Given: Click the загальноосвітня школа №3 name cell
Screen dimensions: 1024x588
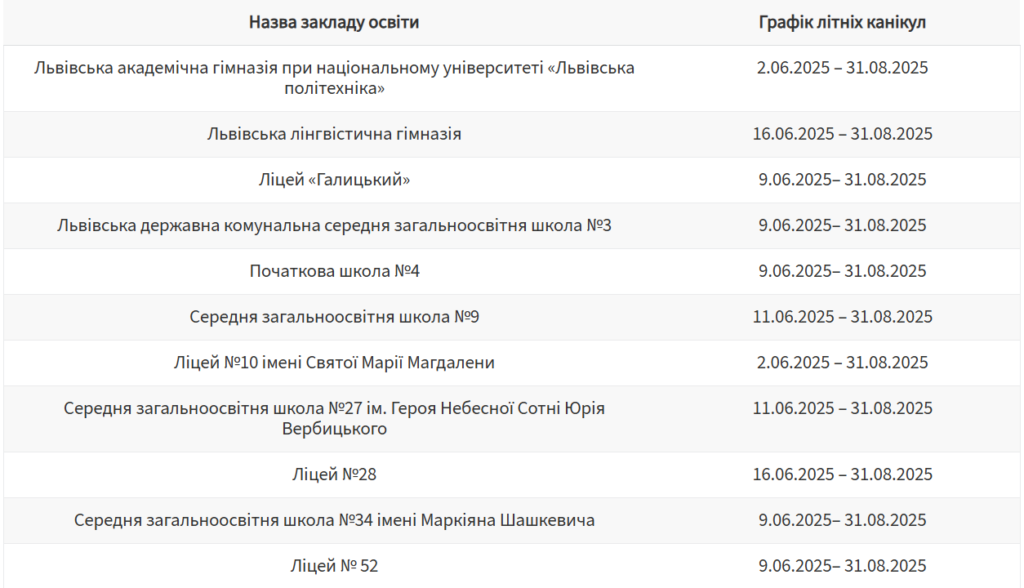Looking at the screenshot, I should (334, 225).
